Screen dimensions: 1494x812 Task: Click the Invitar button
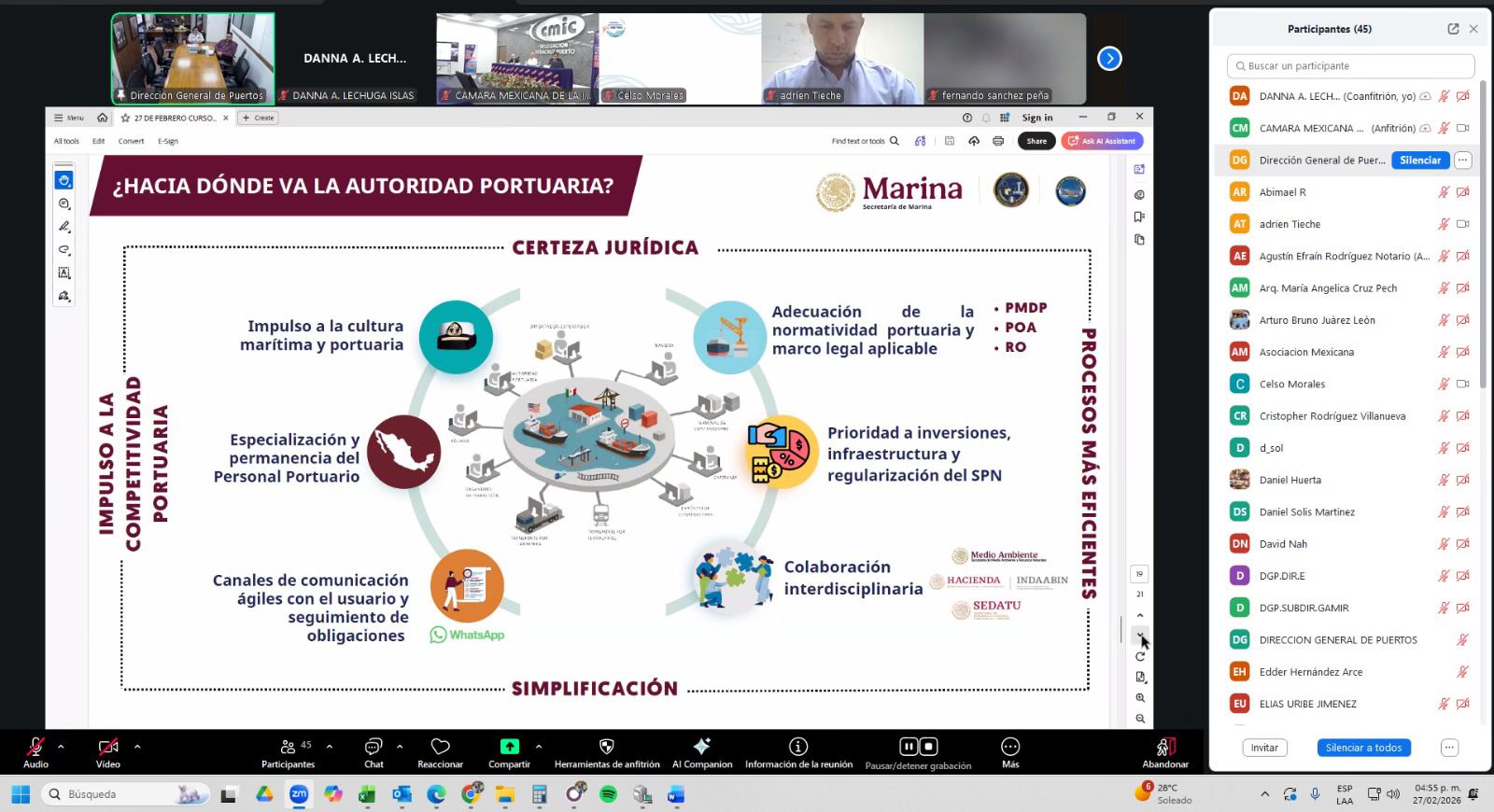(1264, 748)
